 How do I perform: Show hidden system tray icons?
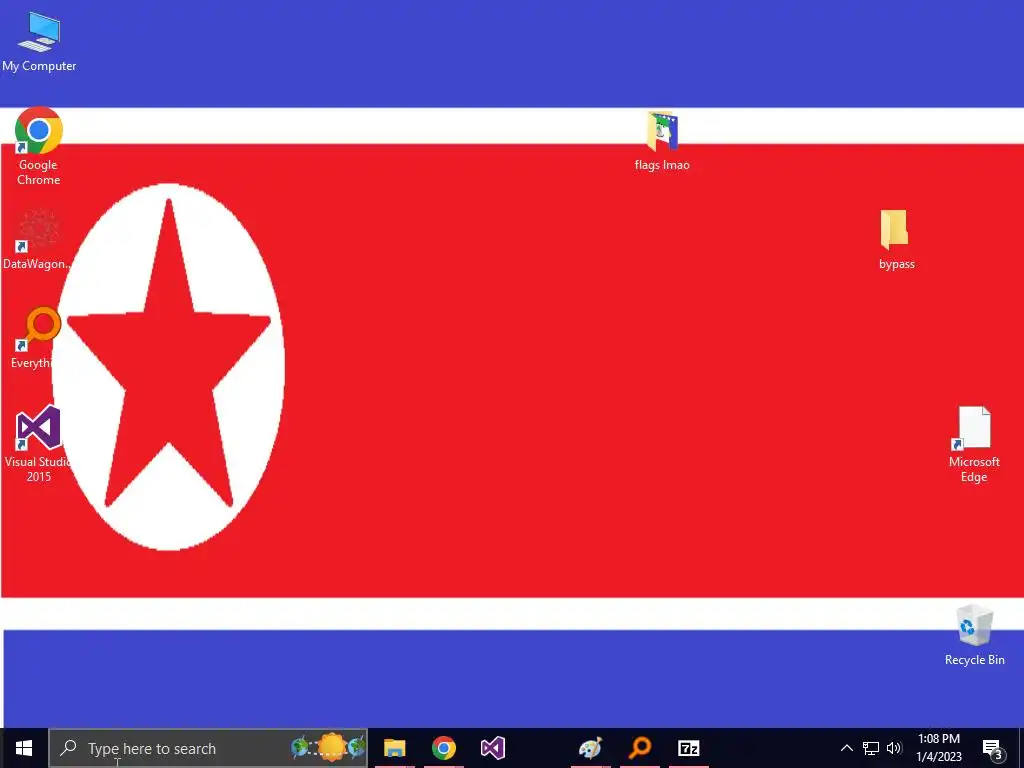[x=846, y=748]
